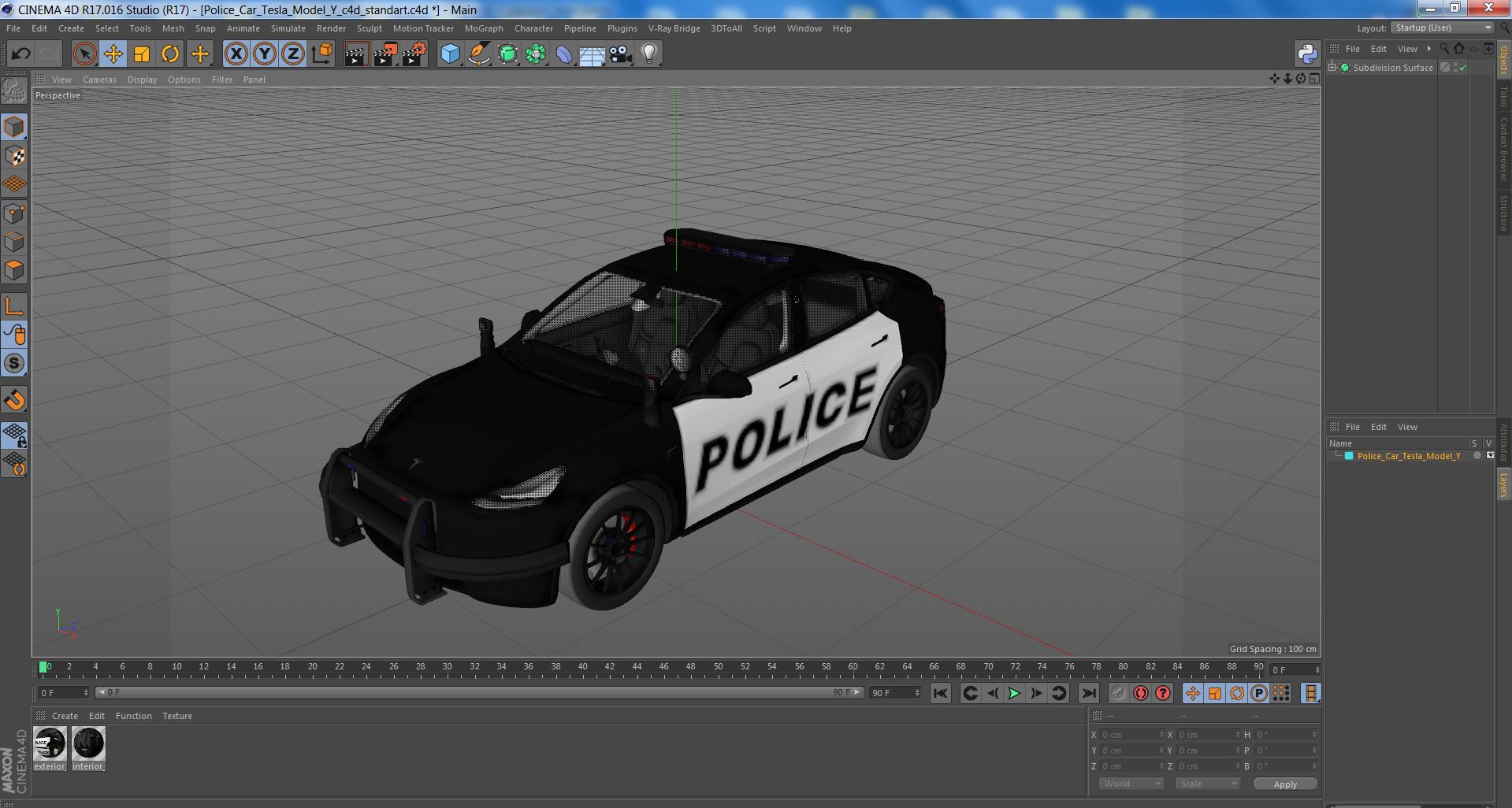Click the Apply coordinates button
The height and width of the screenshot is (808, 1512).
click(x=1284, y=784)
